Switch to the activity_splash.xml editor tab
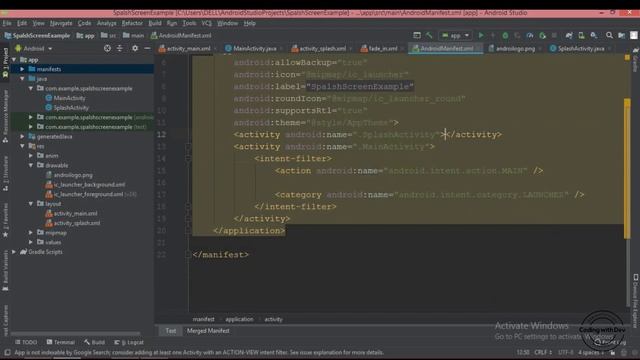The height and width of the screenshot is (360, 640). click(322, 49)
